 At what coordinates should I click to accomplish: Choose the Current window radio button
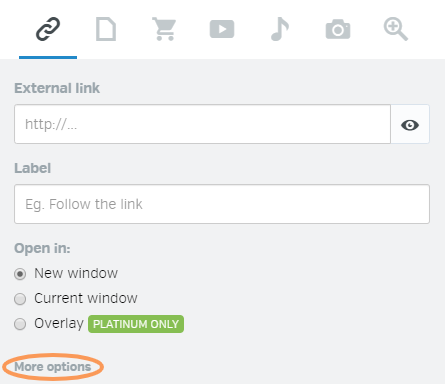coord(20,299)
